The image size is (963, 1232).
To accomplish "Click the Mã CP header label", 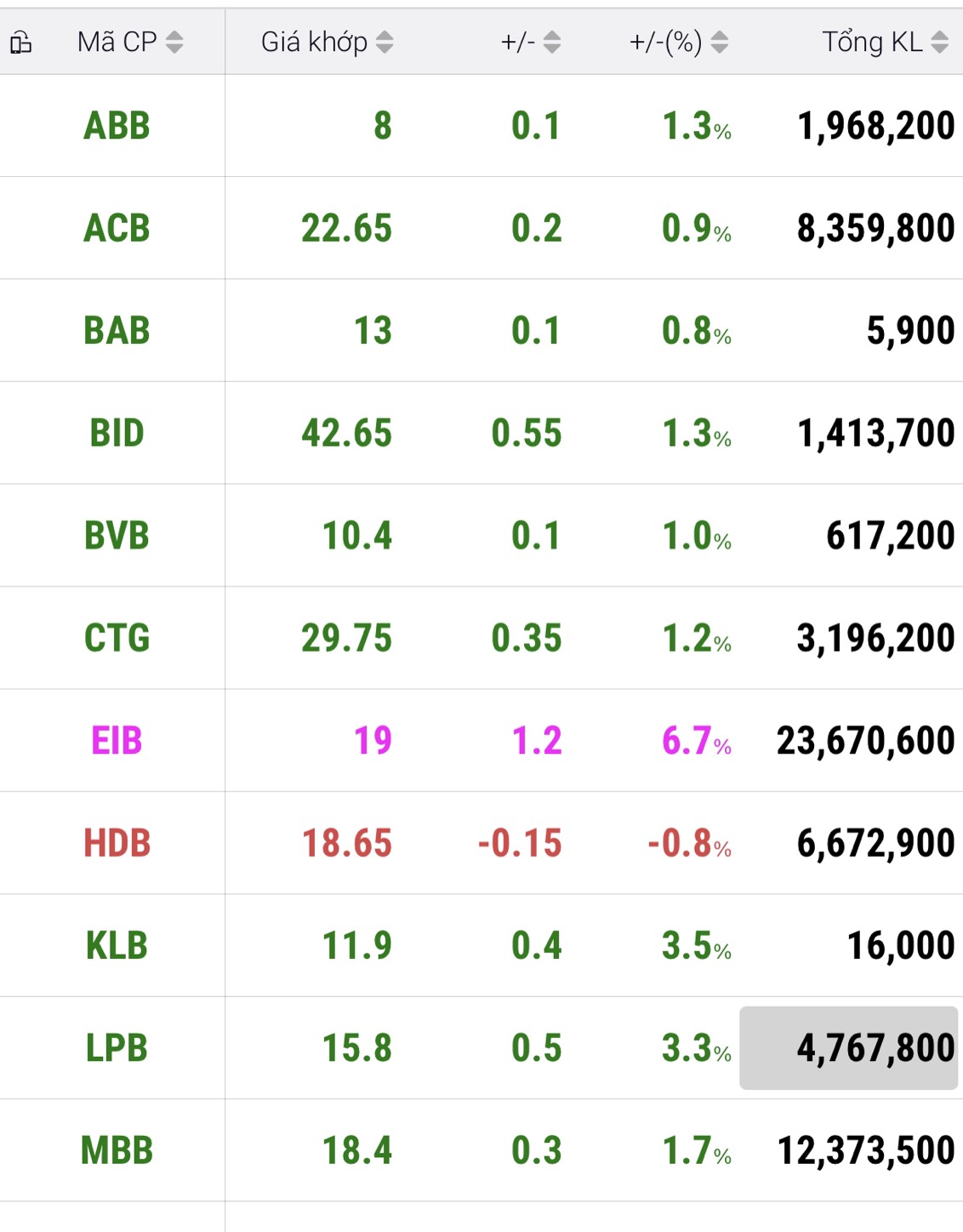I will (117, 42).
